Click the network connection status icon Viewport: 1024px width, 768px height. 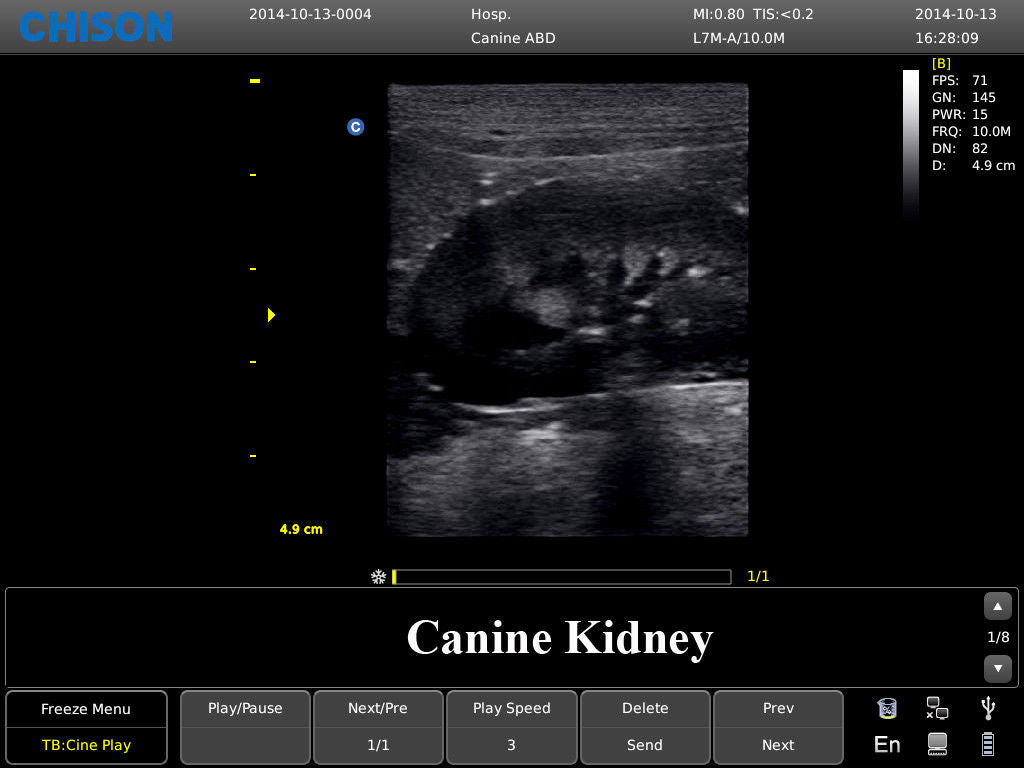[x=937, y=708]
